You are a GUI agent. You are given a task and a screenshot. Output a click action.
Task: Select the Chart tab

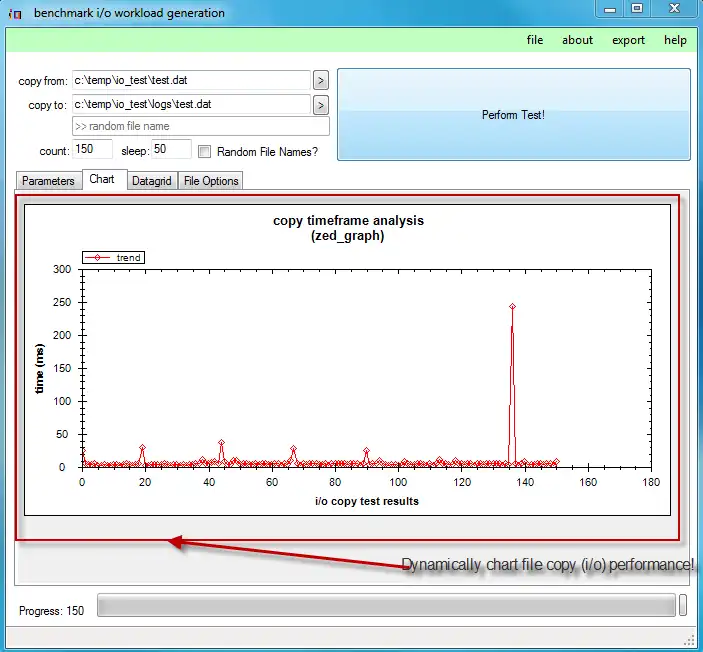(x=102, y=179)
